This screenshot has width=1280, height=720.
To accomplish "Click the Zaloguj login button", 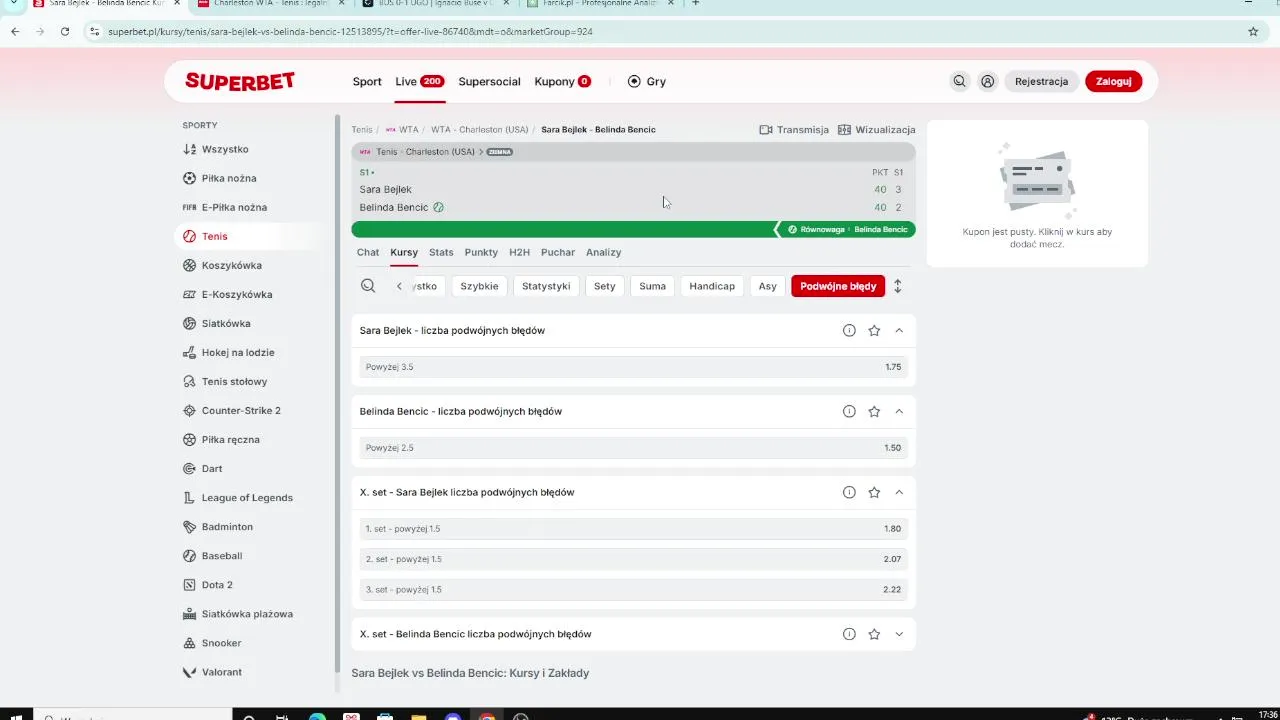I will (1113, 81).
